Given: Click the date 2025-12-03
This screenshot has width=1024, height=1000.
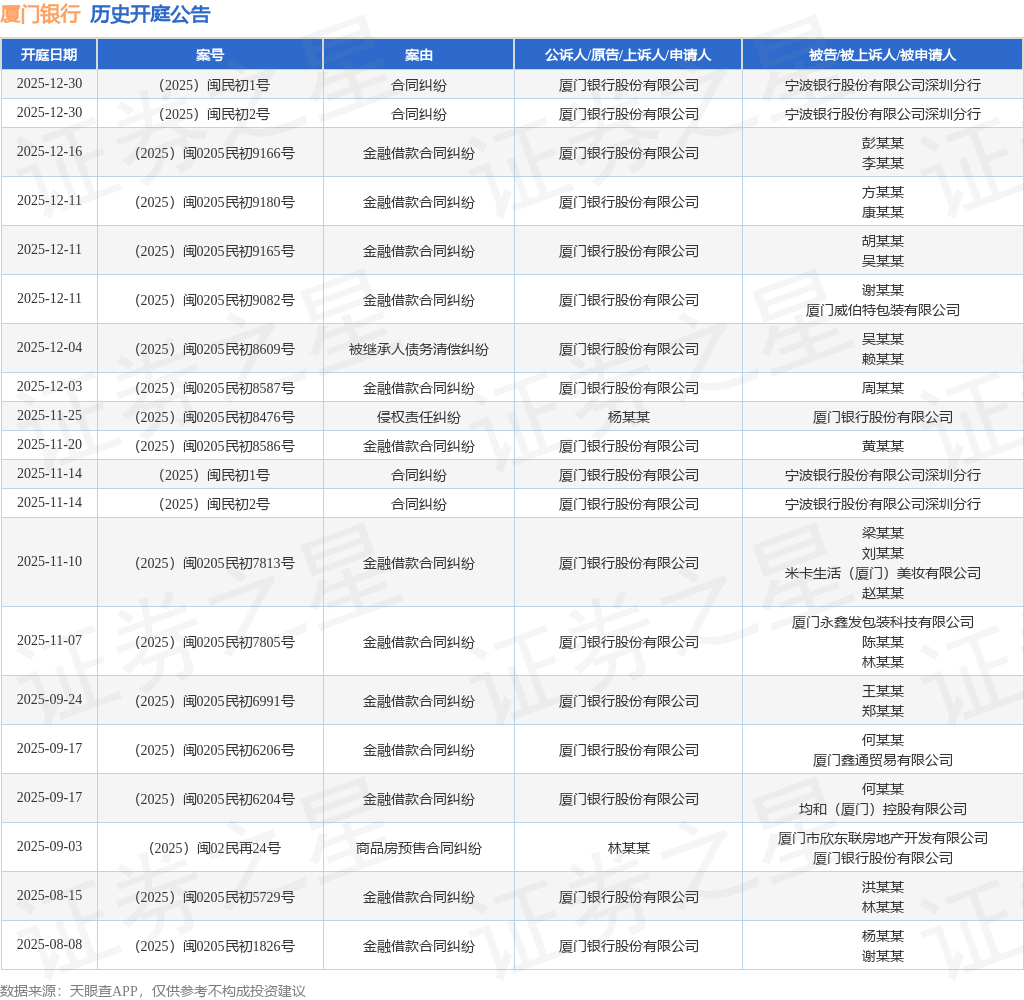Looking at the screenshot, I should (49, 386).
